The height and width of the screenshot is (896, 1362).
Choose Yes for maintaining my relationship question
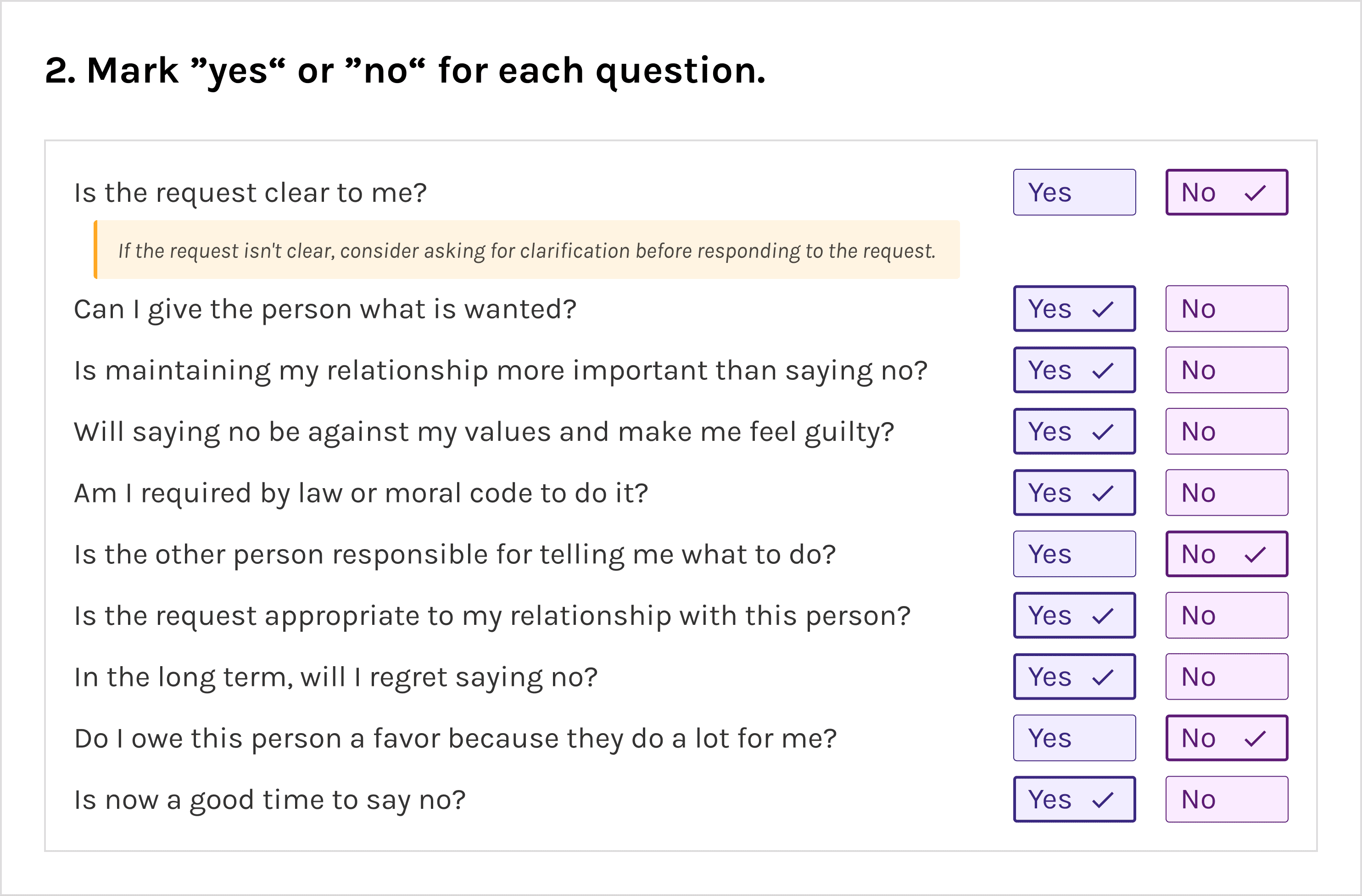click(1074, 370)
